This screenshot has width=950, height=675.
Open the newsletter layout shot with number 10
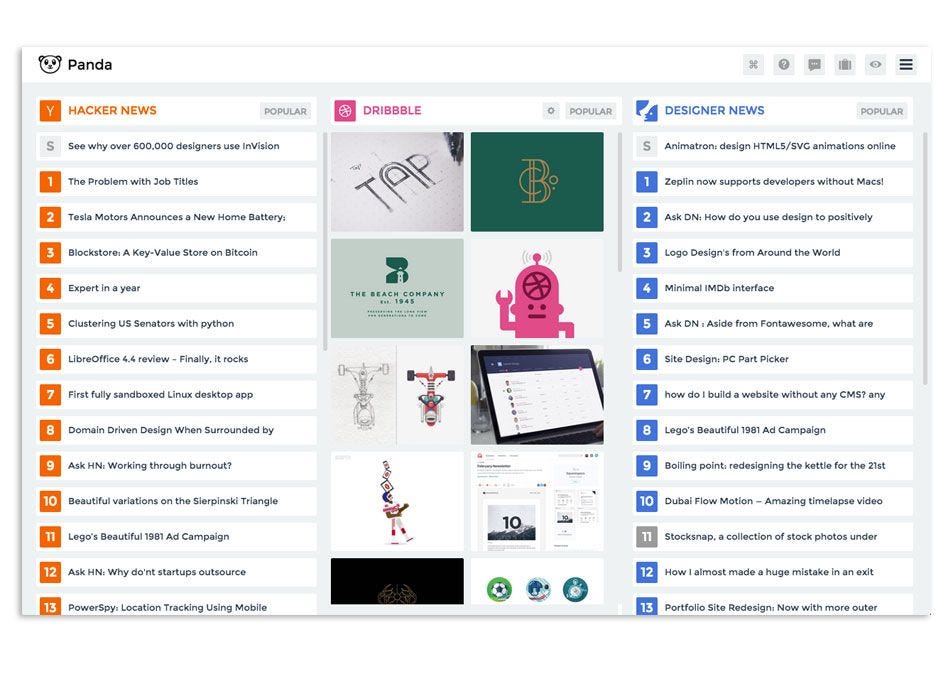[x=537, y=501]
